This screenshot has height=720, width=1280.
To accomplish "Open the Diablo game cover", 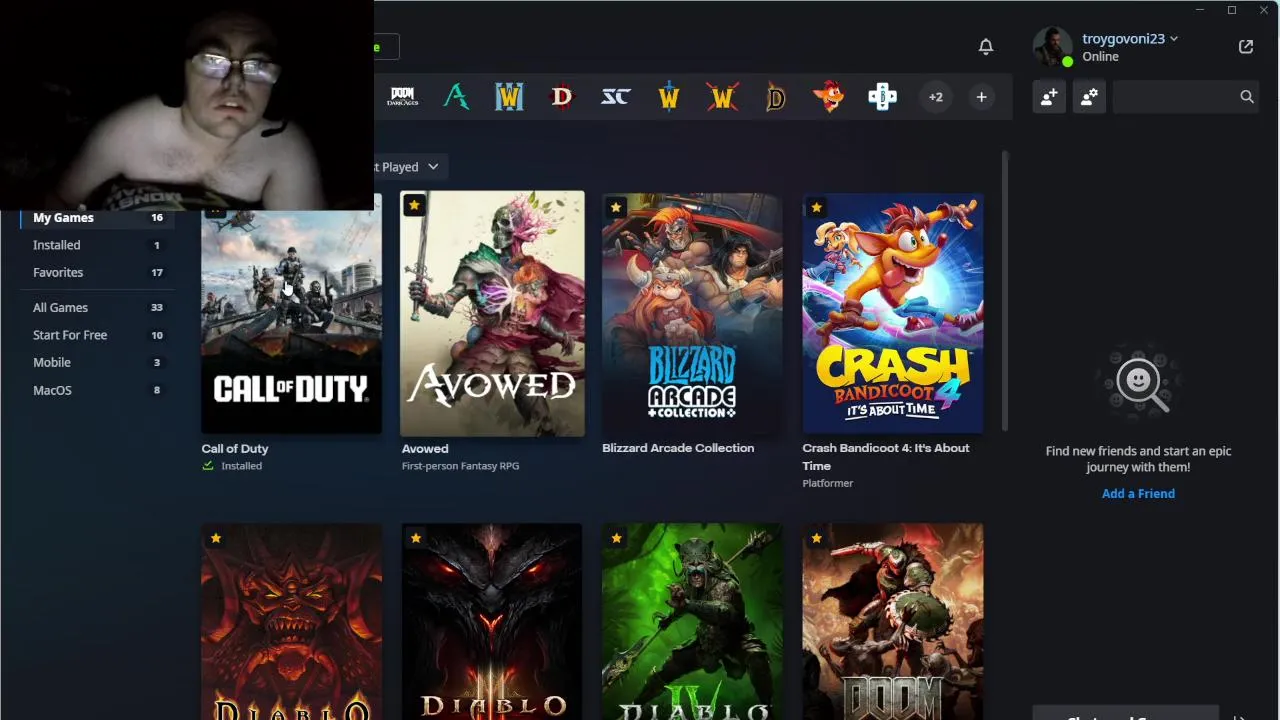I will click(291, 622).
